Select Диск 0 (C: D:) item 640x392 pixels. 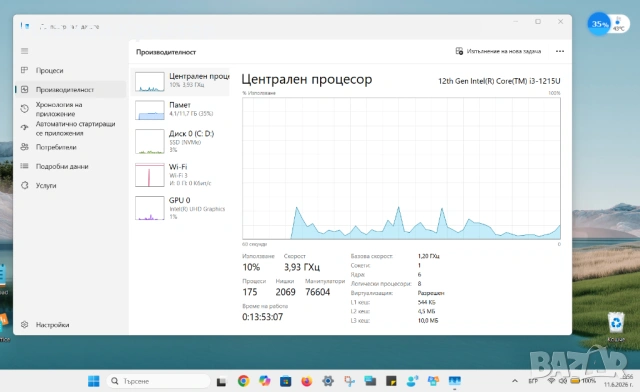(x=180, y=141)
